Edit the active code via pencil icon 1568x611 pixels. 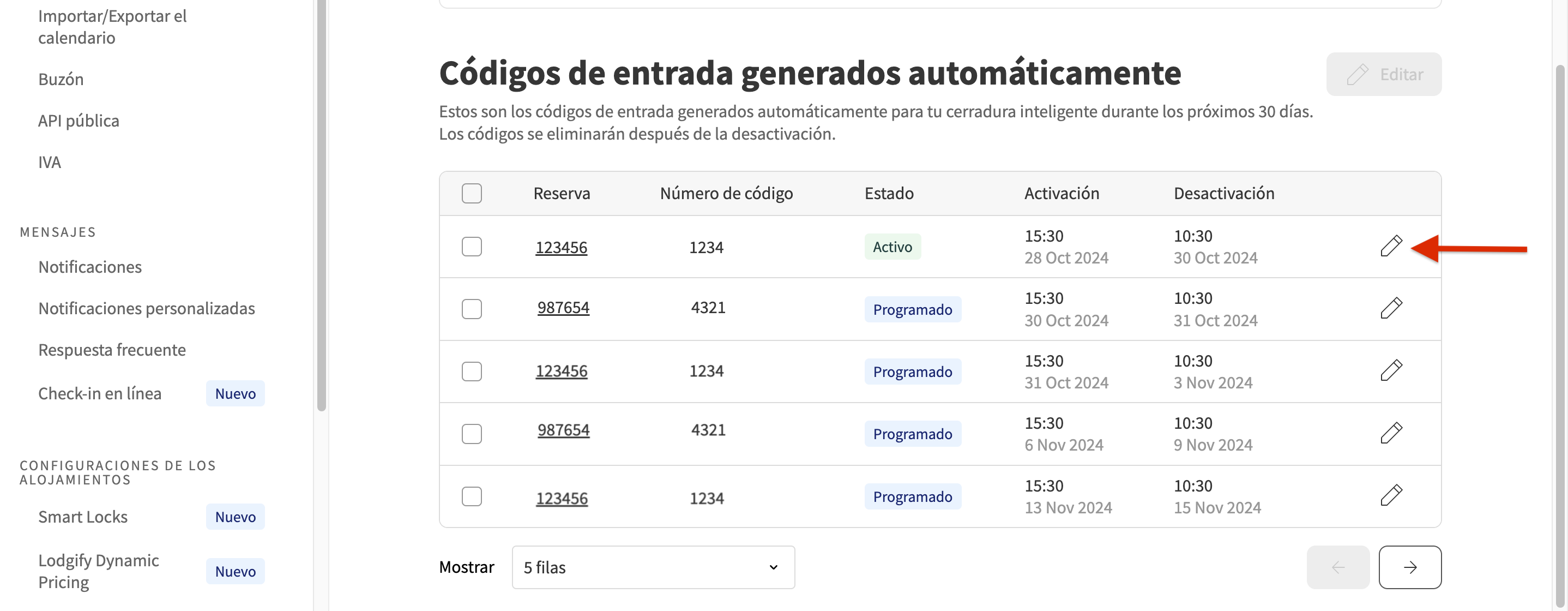[1392, 247]
